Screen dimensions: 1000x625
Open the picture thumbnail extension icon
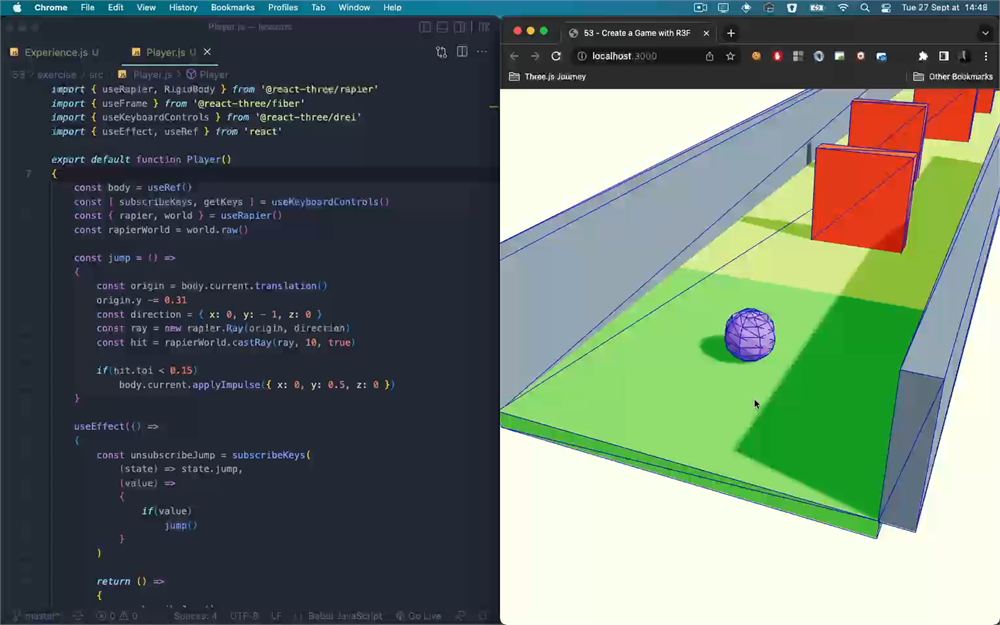point(839,56)
